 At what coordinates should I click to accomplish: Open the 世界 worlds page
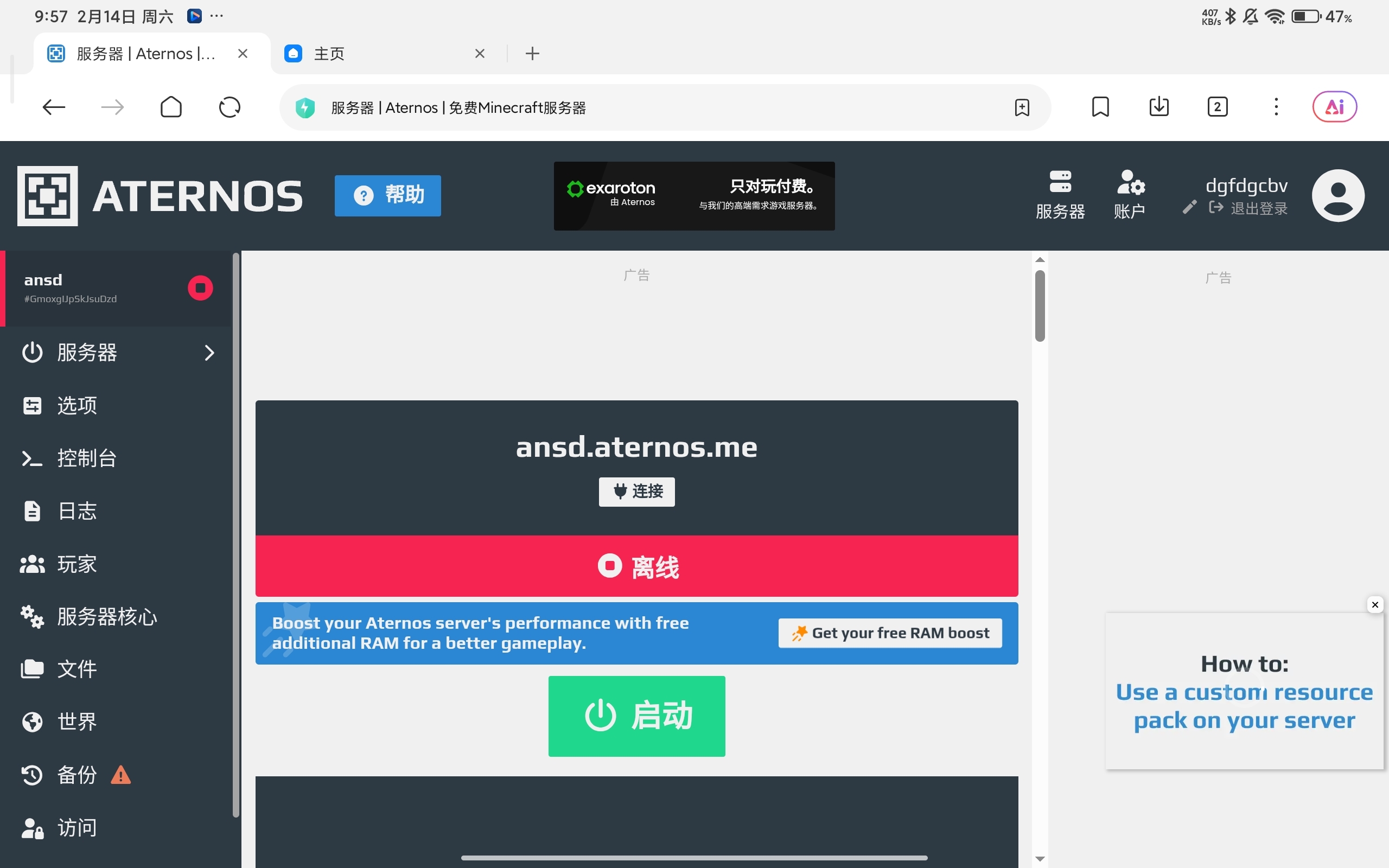77,722
